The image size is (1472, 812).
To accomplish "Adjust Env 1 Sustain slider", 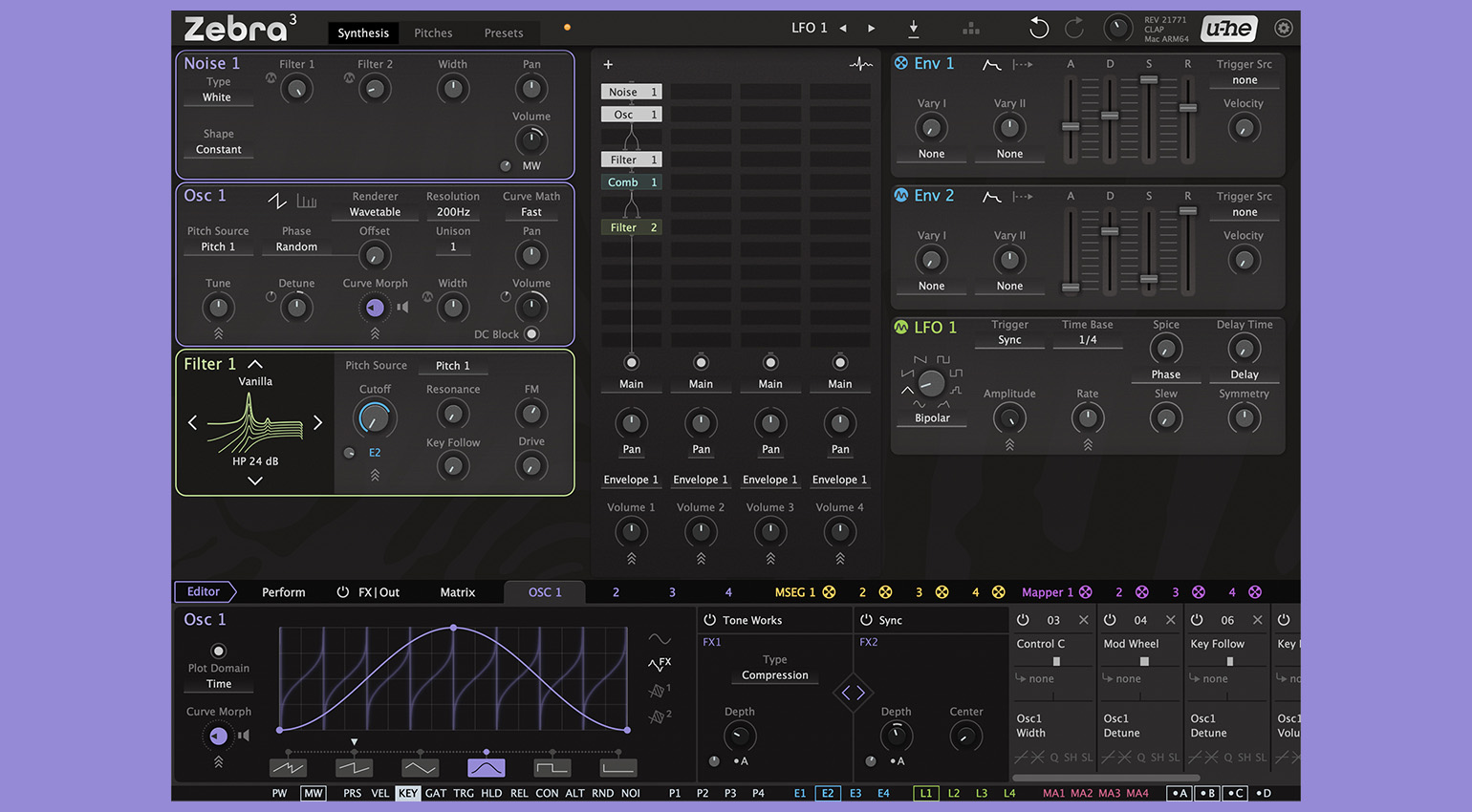I will click(1149, 80).
